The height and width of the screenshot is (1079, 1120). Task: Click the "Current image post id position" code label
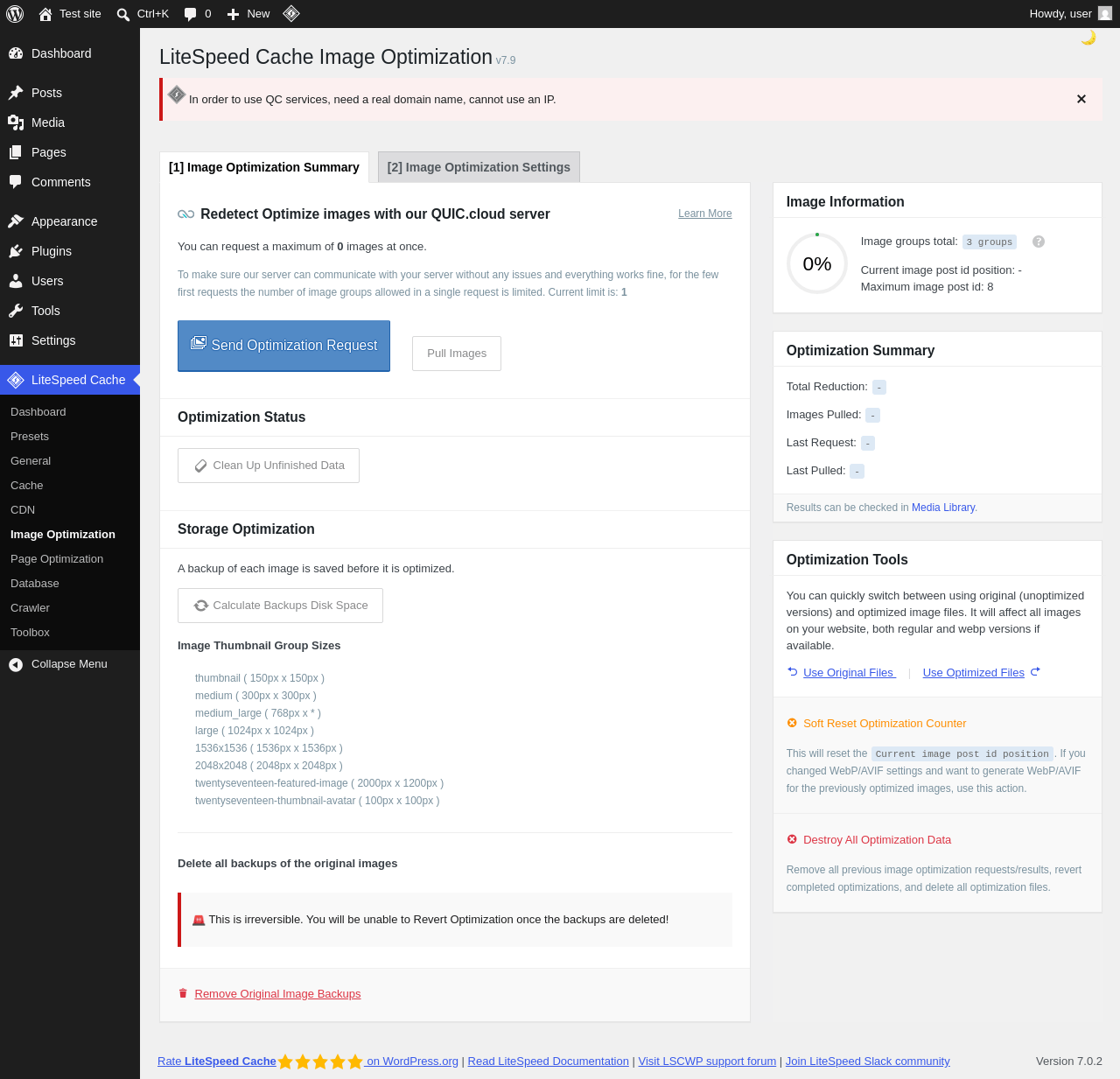pyautogui.click(x=962, y=753)
